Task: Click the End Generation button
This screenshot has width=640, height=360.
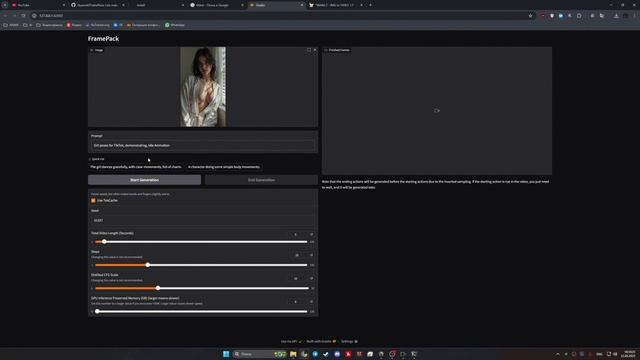Action: pos(261,180)
